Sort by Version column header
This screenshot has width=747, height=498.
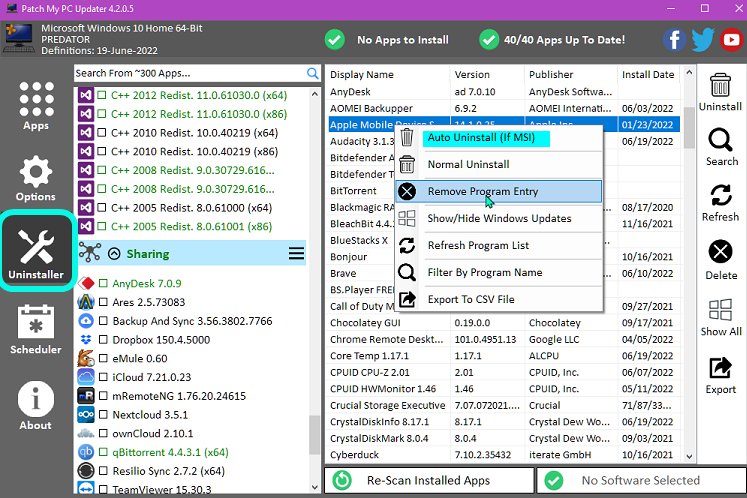point(487,74)
